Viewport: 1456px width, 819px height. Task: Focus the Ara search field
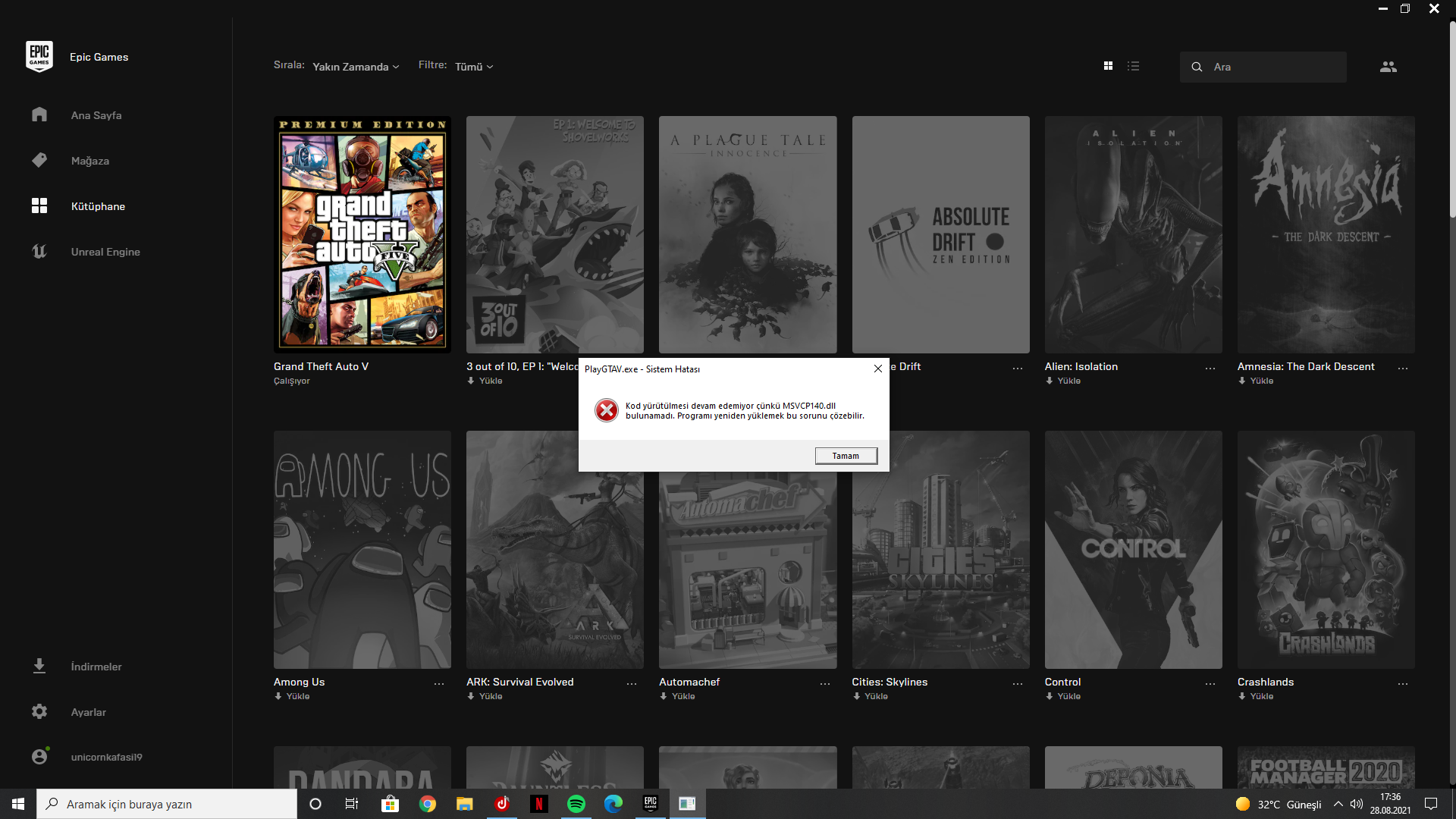pyautogui.click(x=1263, y=67)
